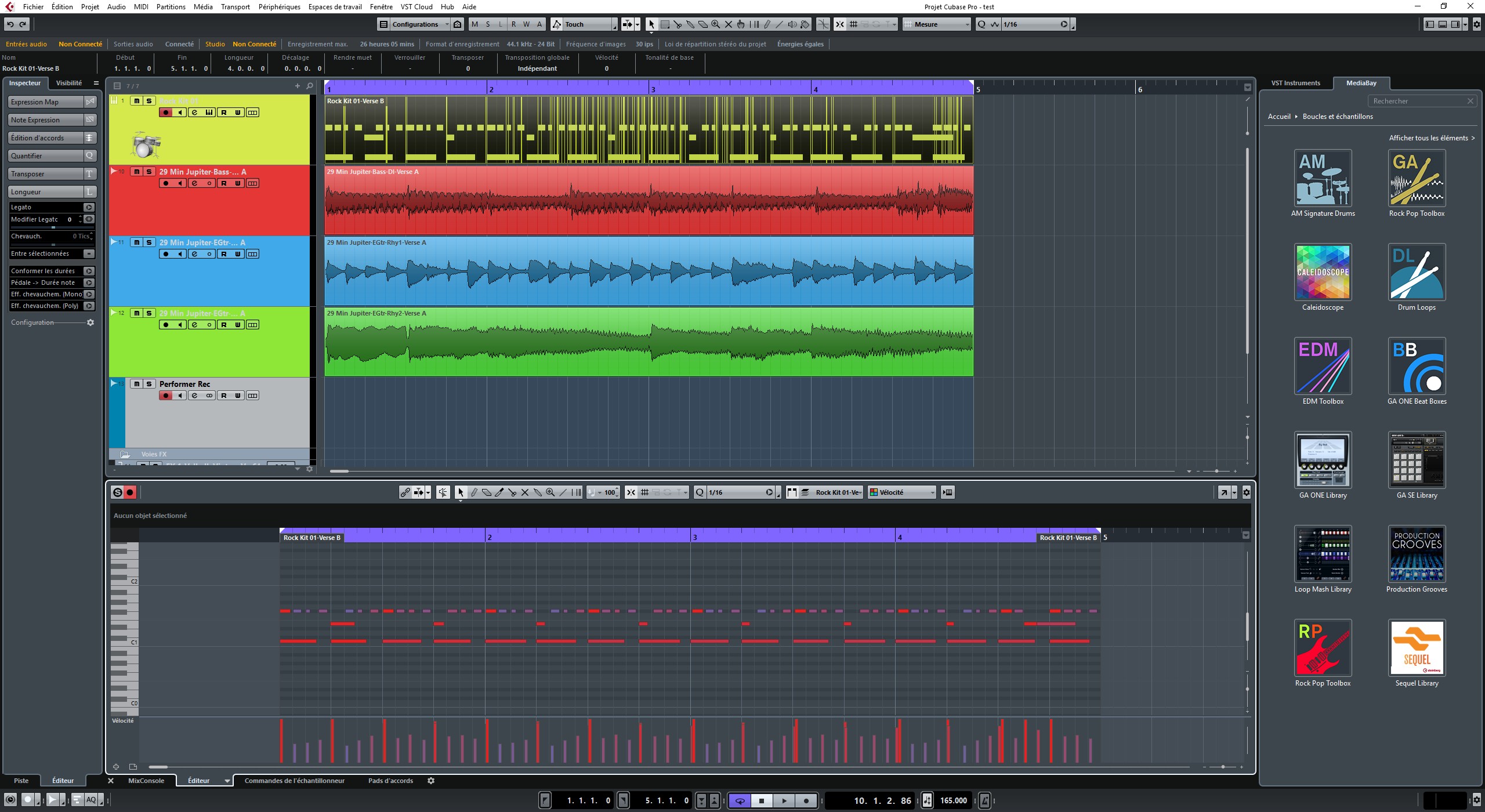
Task: Toggle Write automation on the Jupiter-Bass track
Action: (238, 183)
